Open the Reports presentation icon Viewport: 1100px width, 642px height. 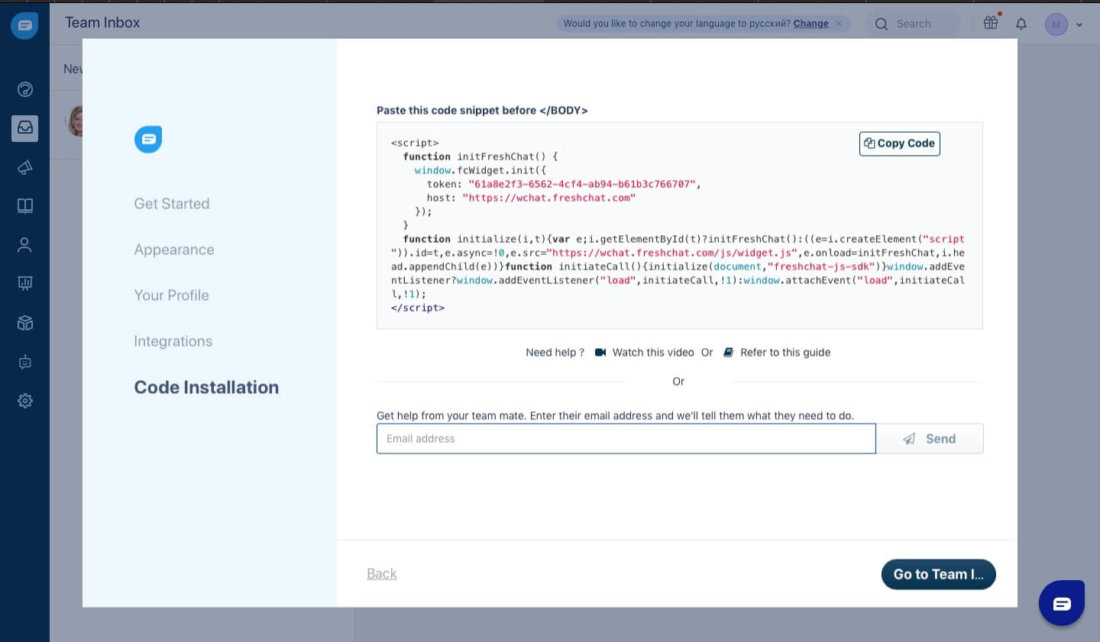click(x=25, y=284)
